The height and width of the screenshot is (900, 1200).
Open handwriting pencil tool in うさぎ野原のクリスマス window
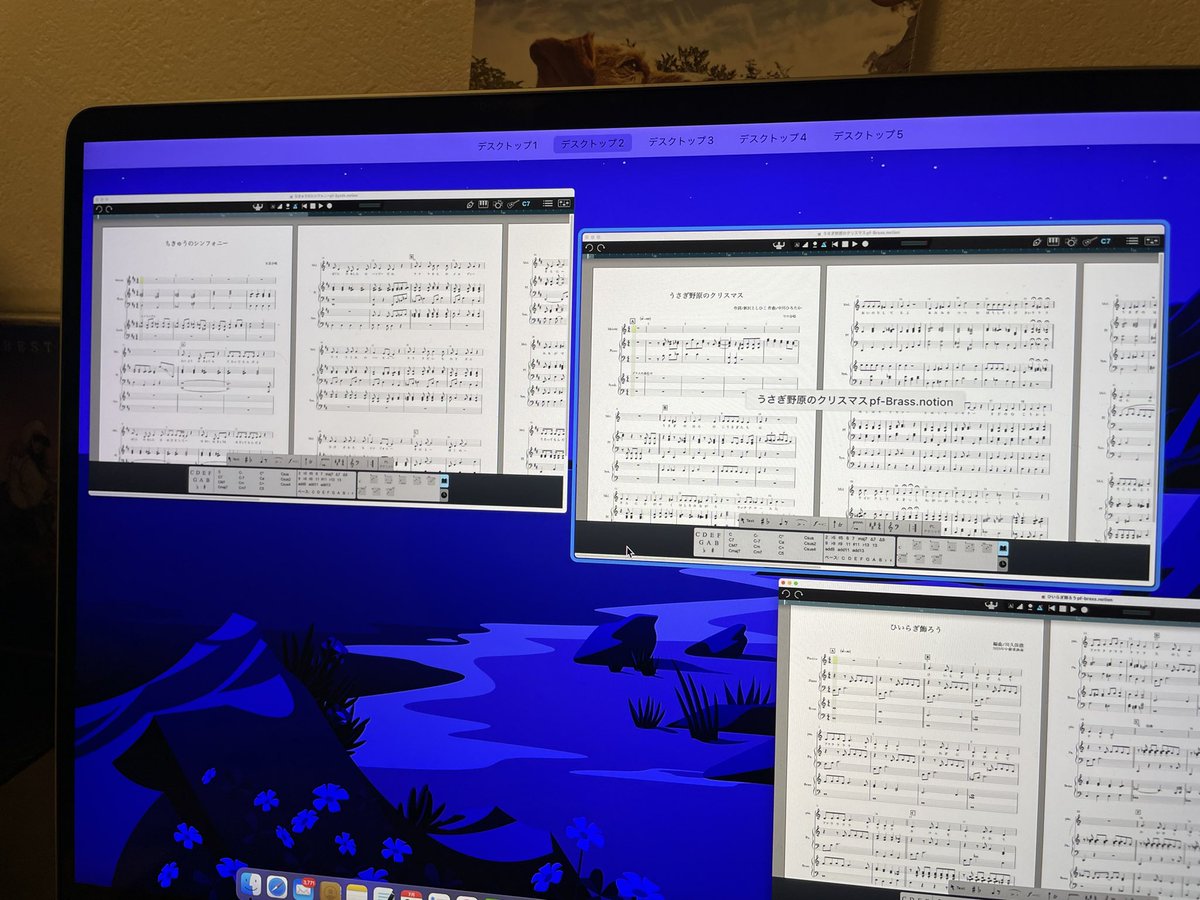coord(1037,241)
